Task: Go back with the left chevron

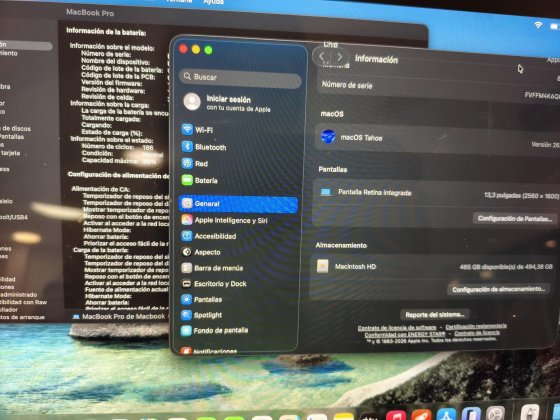Action: coord(321,56)
